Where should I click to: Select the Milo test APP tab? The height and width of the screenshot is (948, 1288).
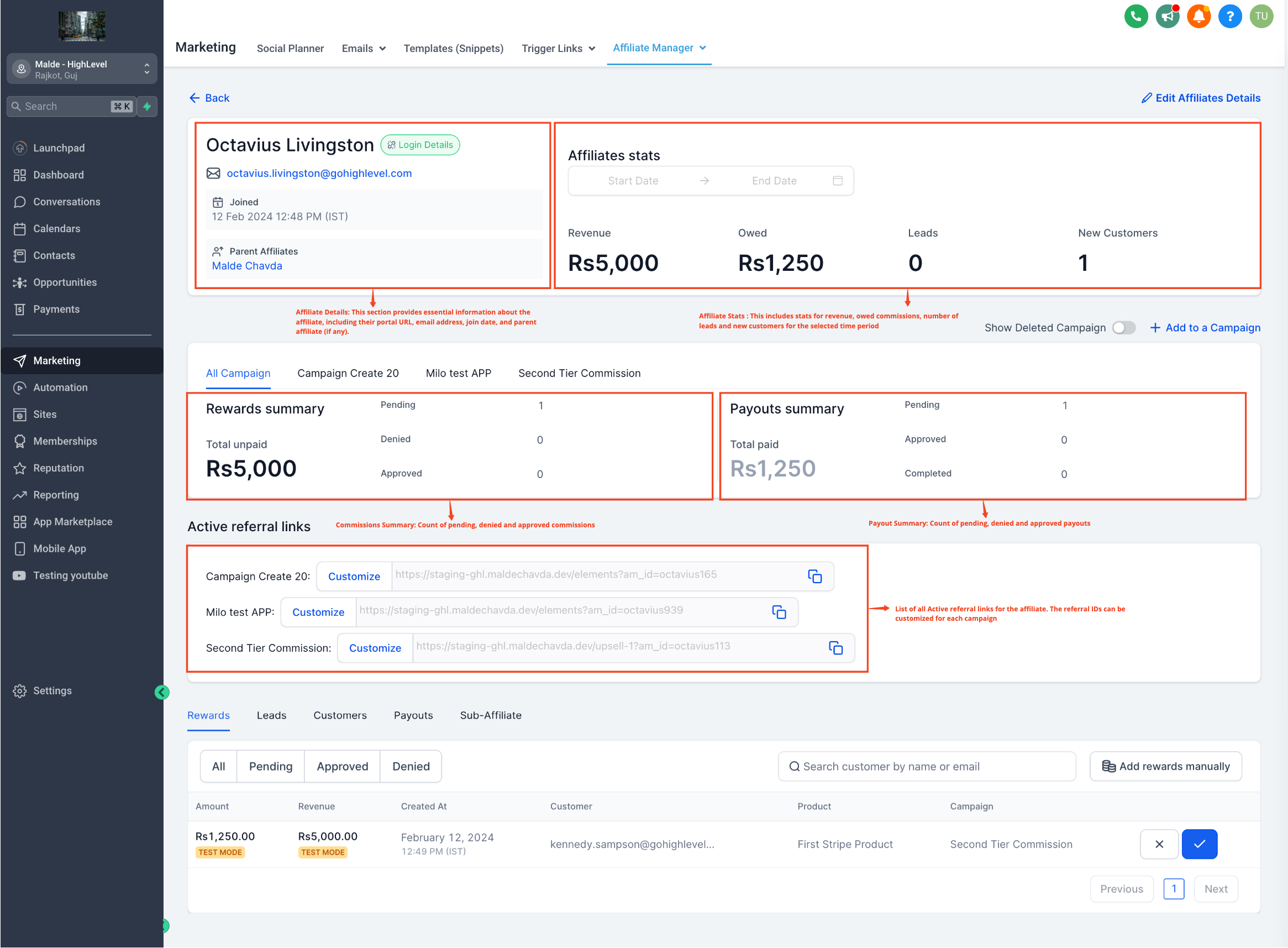click(x=458, y=373)
